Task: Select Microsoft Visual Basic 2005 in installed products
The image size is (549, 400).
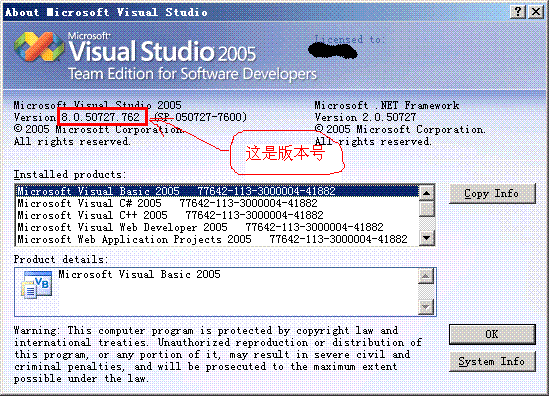Action: pyautogui.click(x=217, y=191)
